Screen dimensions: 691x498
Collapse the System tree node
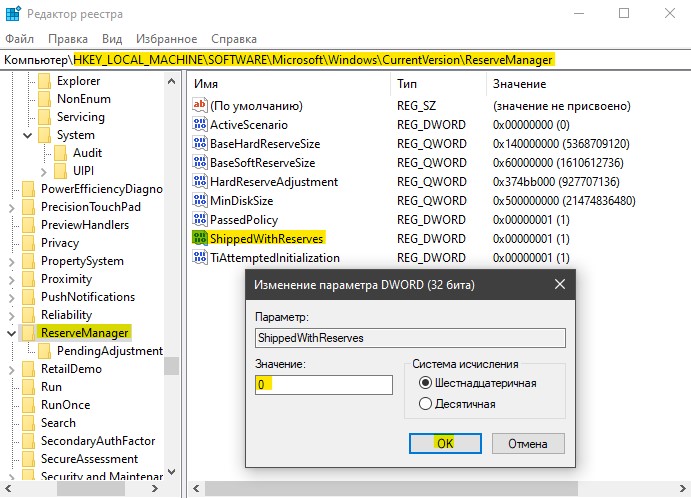[x=27, y=135]
